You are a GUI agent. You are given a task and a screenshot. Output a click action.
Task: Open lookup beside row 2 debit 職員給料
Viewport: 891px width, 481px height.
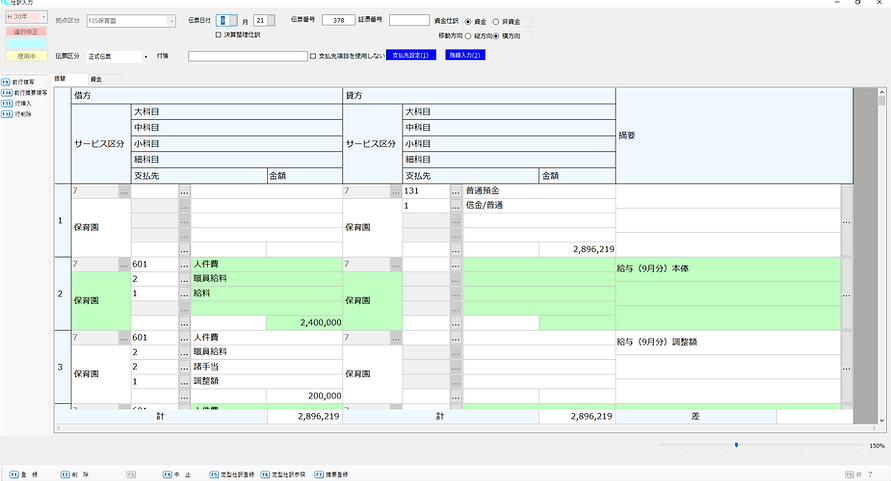pos(184,279)
